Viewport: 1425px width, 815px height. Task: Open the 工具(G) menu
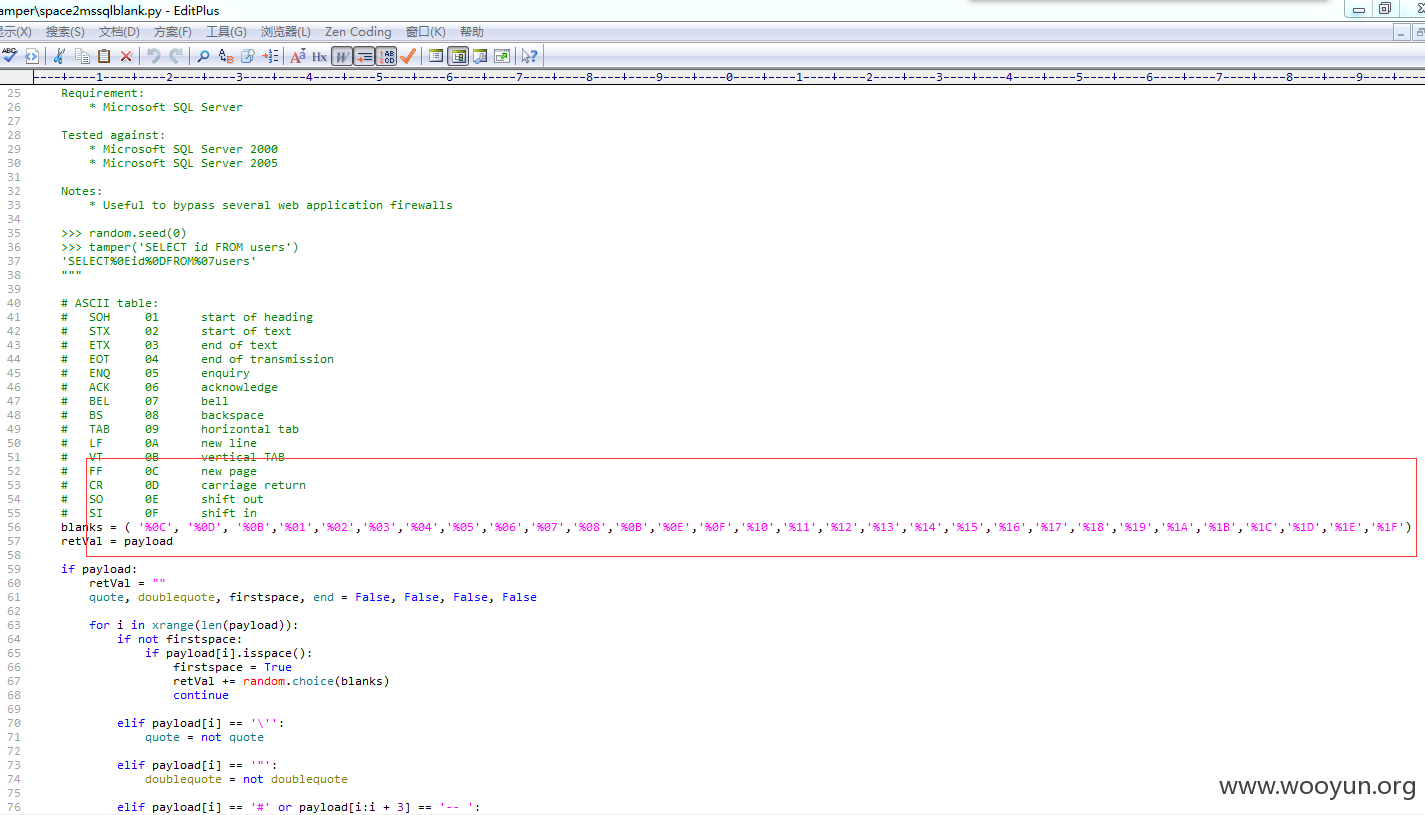(226, 32)
